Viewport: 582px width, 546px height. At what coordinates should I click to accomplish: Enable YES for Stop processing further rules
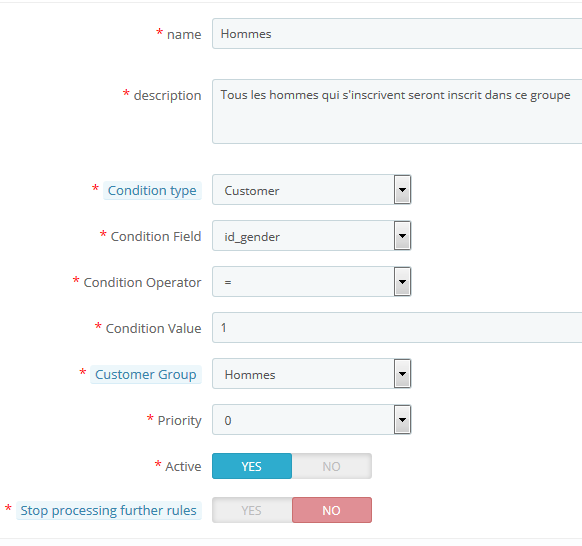[x=252, y=510]
